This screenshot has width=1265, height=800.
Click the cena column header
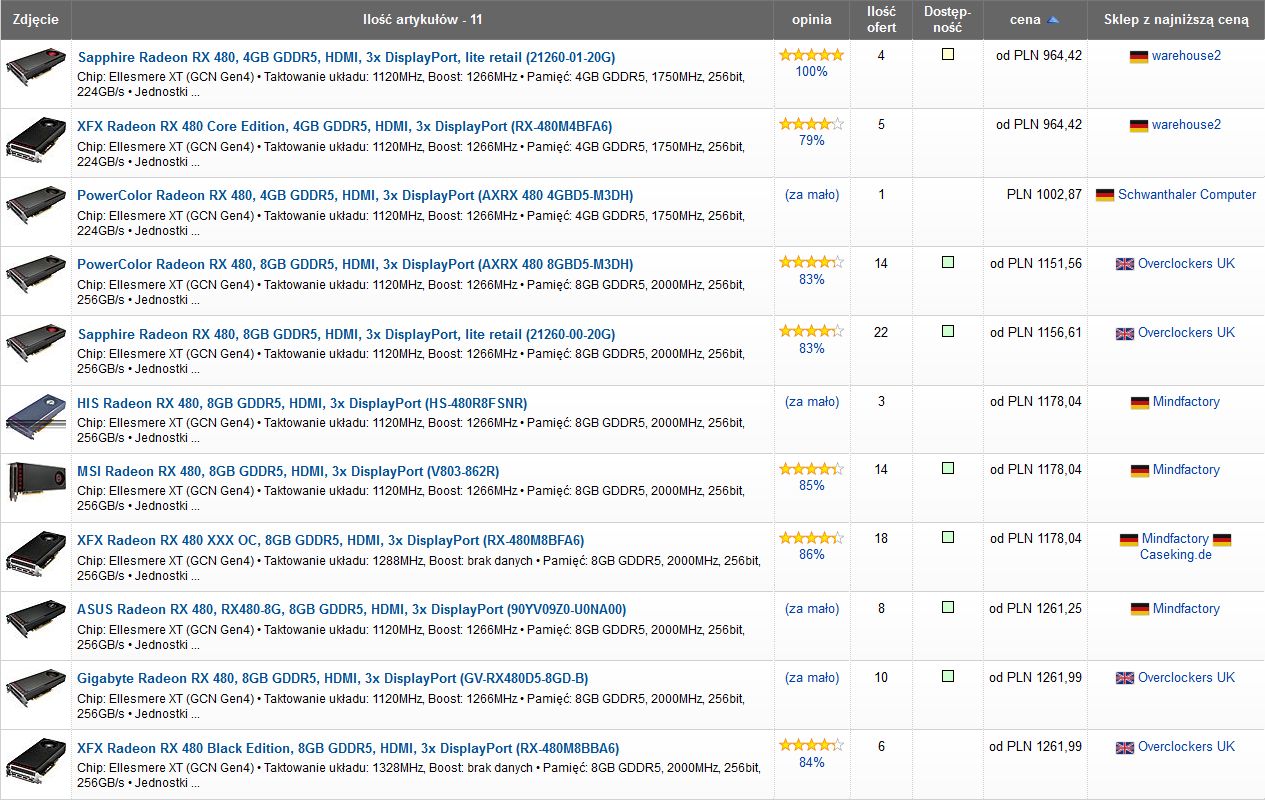pos(1025,20)
